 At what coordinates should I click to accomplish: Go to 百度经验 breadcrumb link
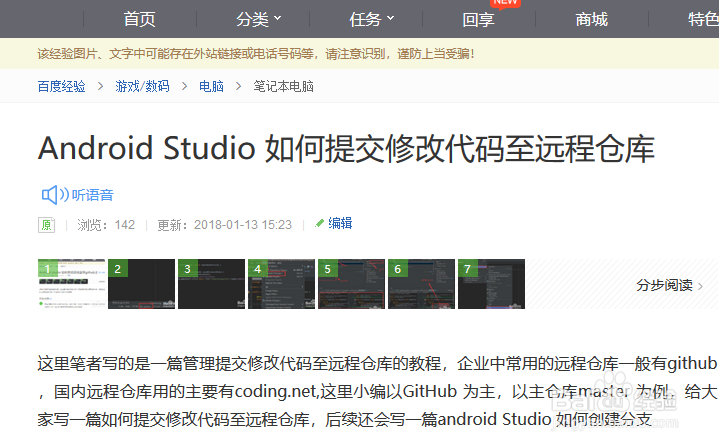61,86
